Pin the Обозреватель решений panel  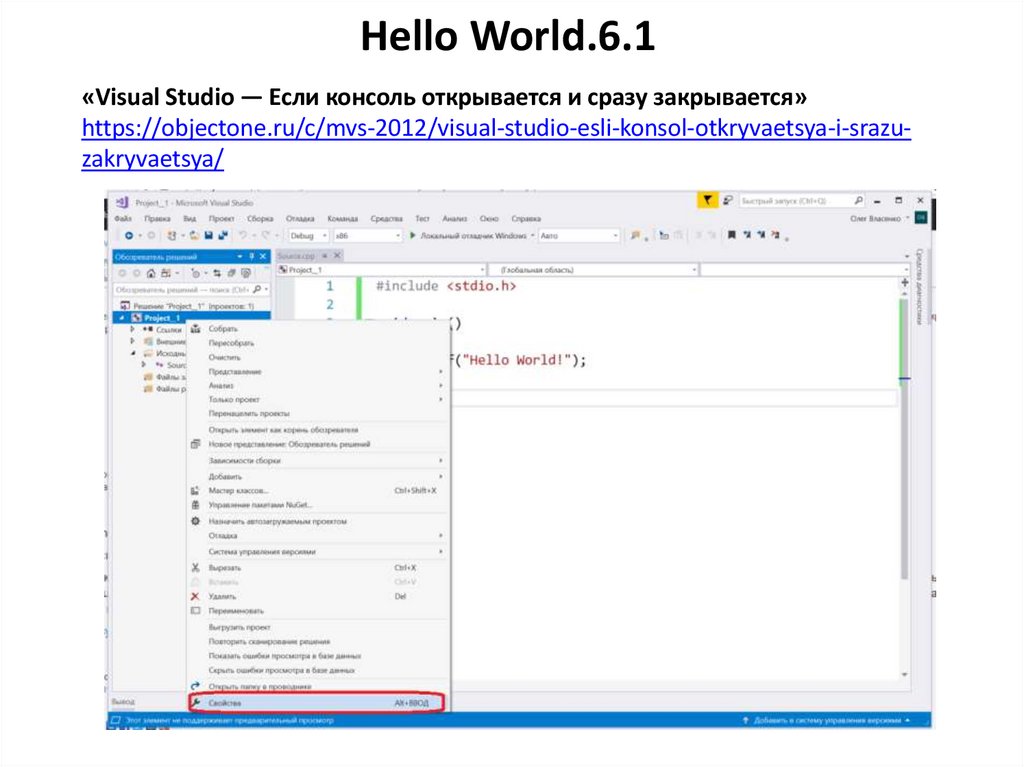tap(251, 256)
